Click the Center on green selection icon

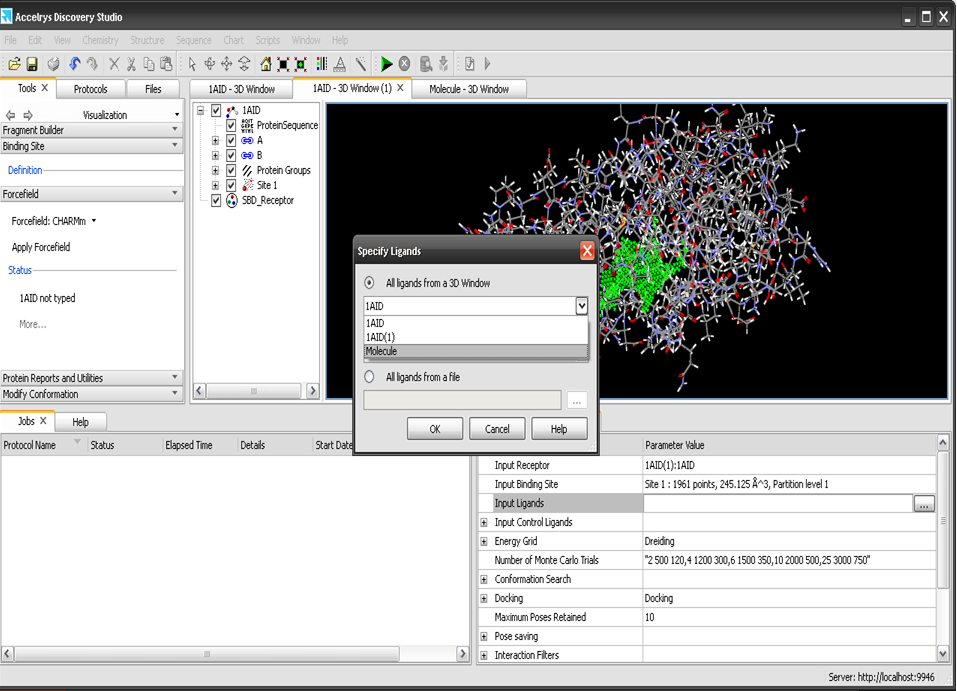coord(301,64)
